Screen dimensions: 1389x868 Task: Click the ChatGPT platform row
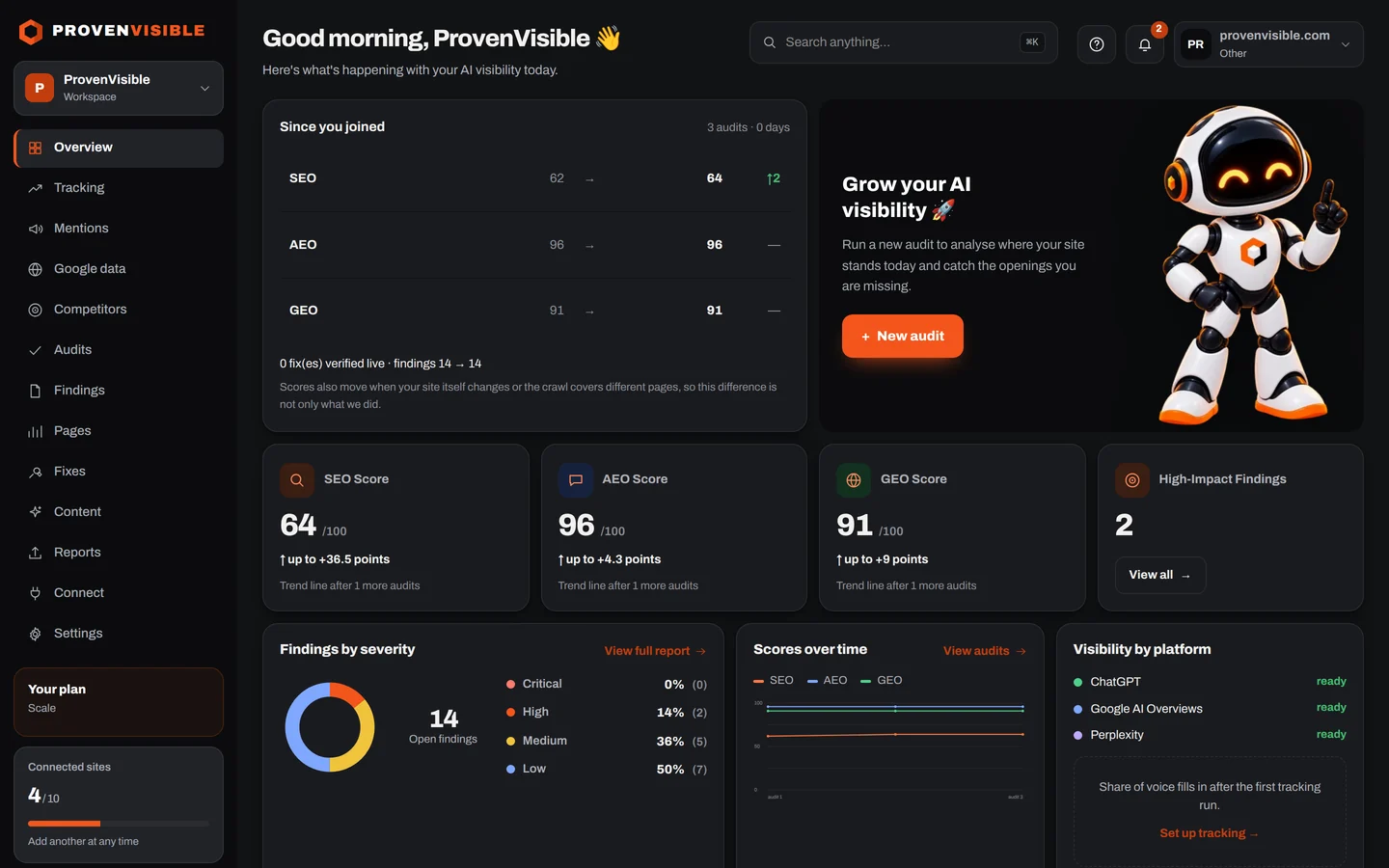pyautogui.click(x=1210, y=682)
